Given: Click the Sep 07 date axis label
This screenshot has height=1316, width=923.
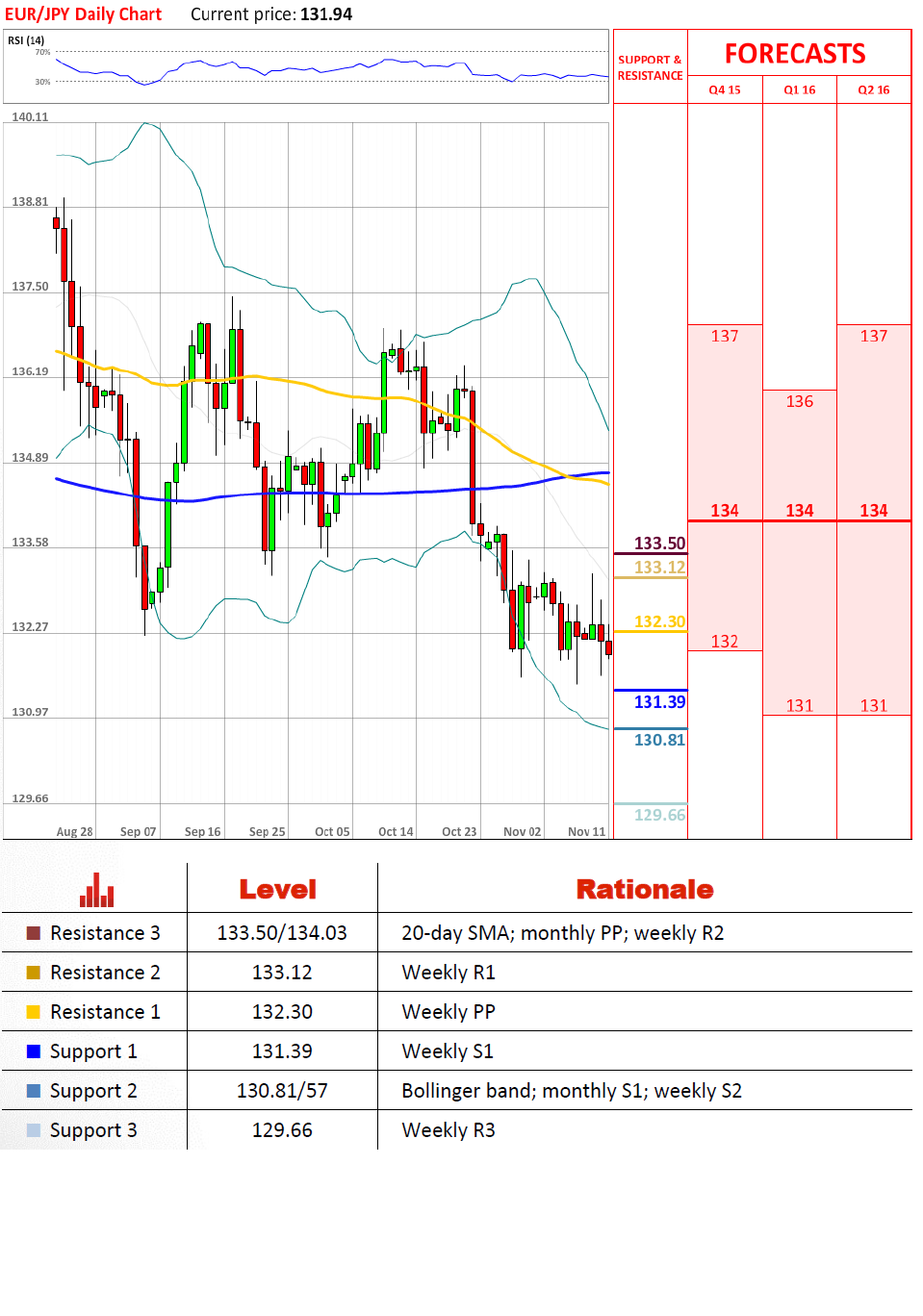Looking at the screenshot, I should [139, 831].
